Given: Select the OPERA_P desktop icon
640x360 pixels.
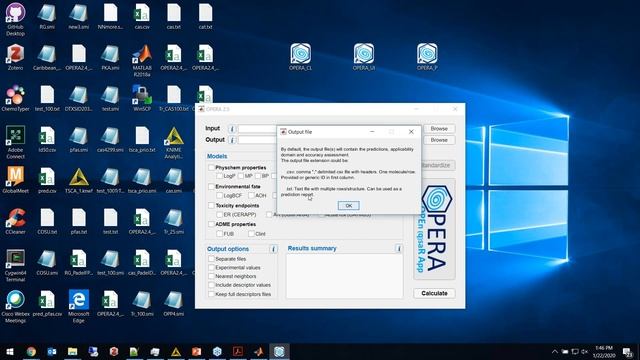Looking at the screenshot, I should [x=427, y=57].
